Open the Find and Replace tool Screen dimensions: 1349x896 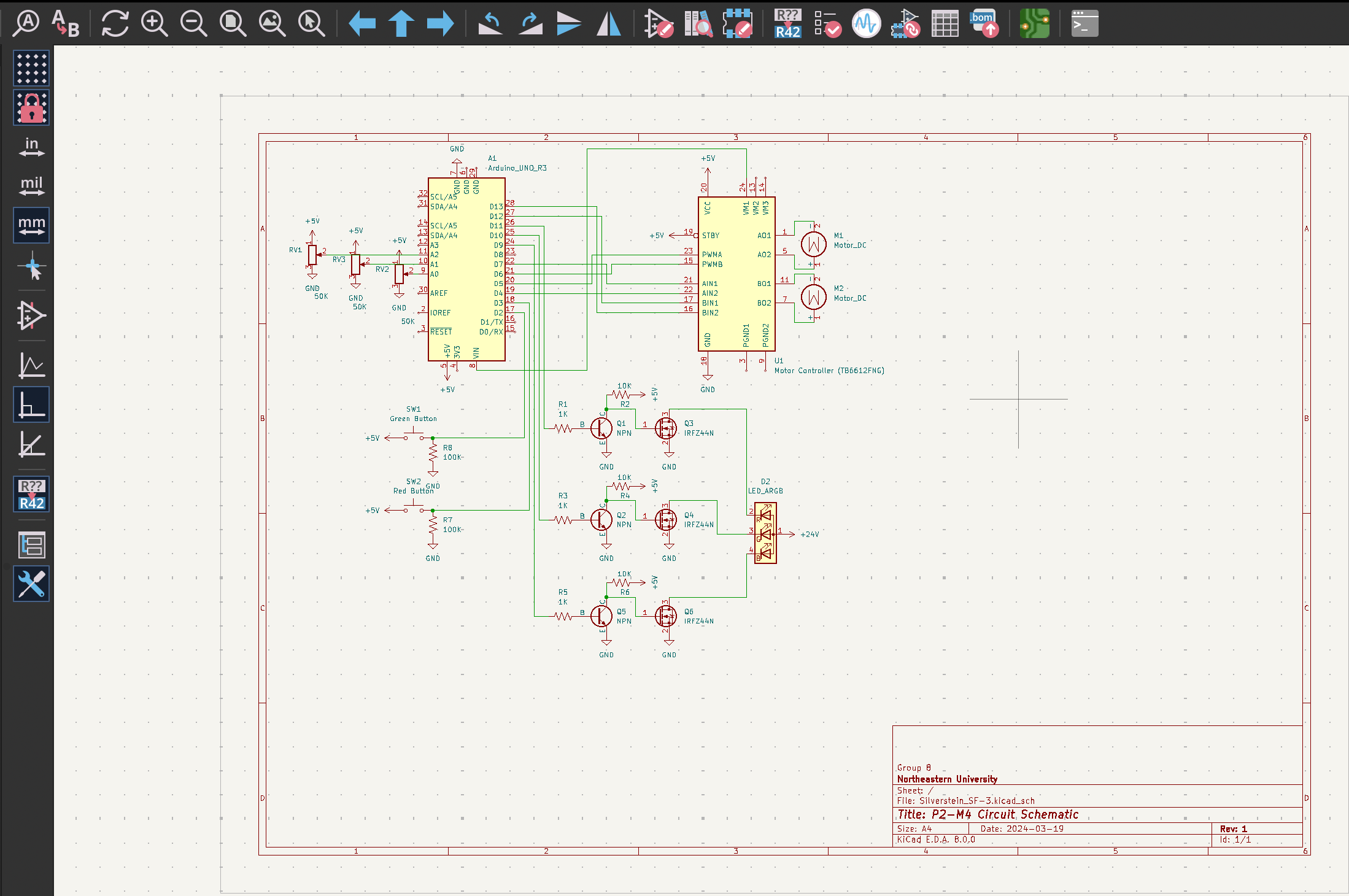[x=65, y=23]
